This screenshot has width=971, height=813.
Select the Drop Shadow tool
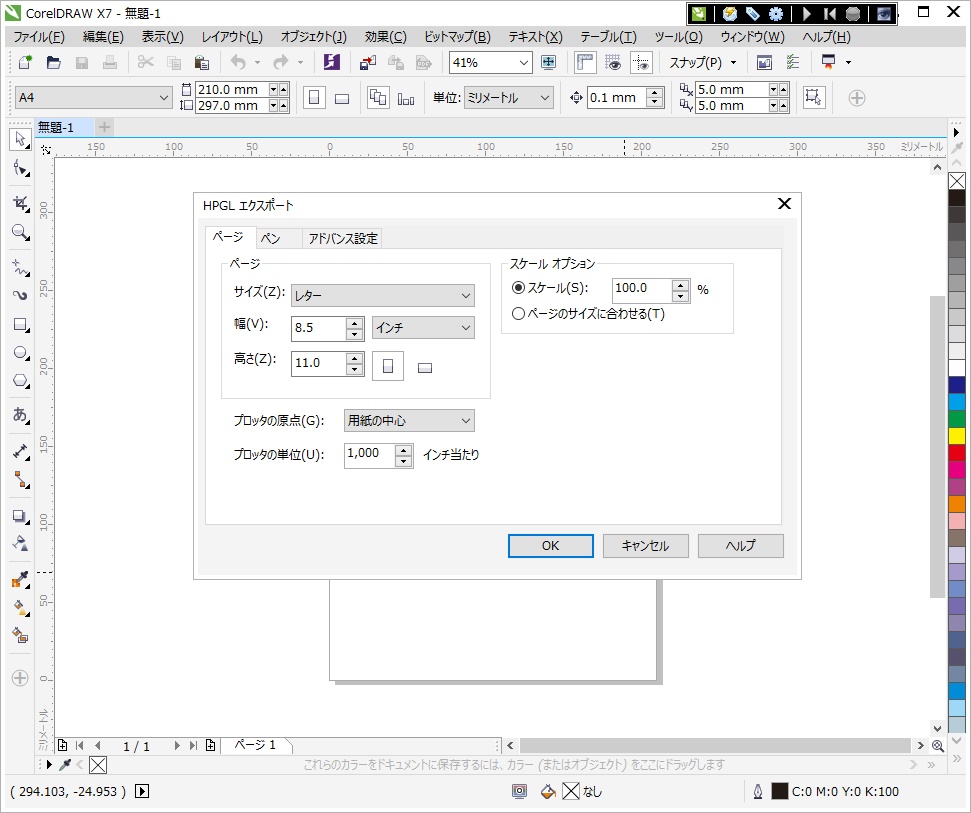[x=20, y=516]
